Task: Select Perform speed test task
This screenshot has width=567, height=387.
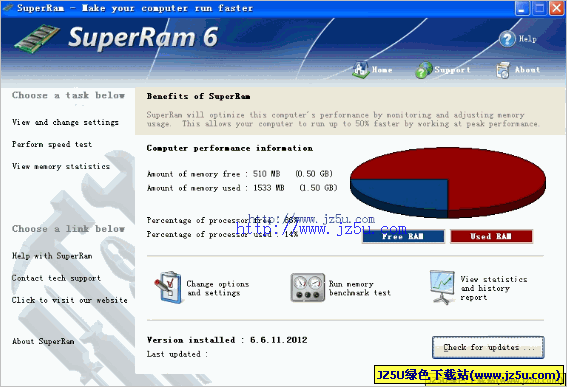Action: pos(52,144)
